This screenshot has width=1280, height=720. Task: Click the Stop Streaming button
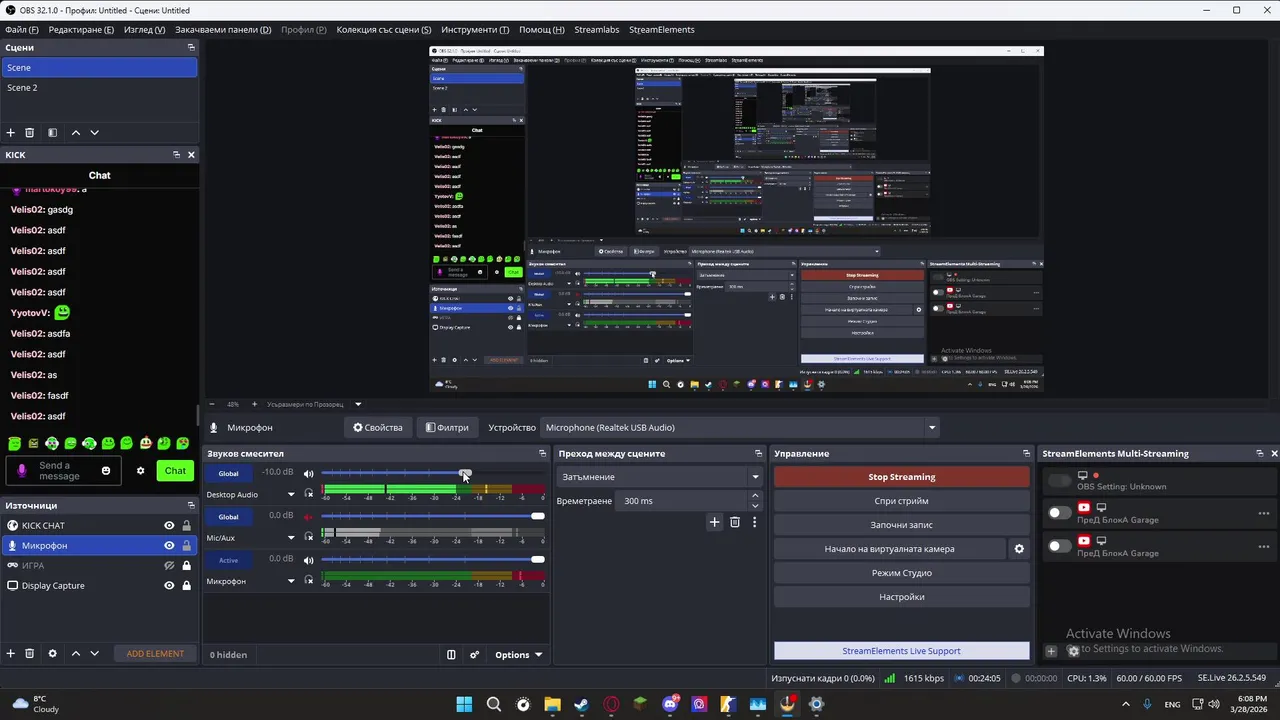902,477
